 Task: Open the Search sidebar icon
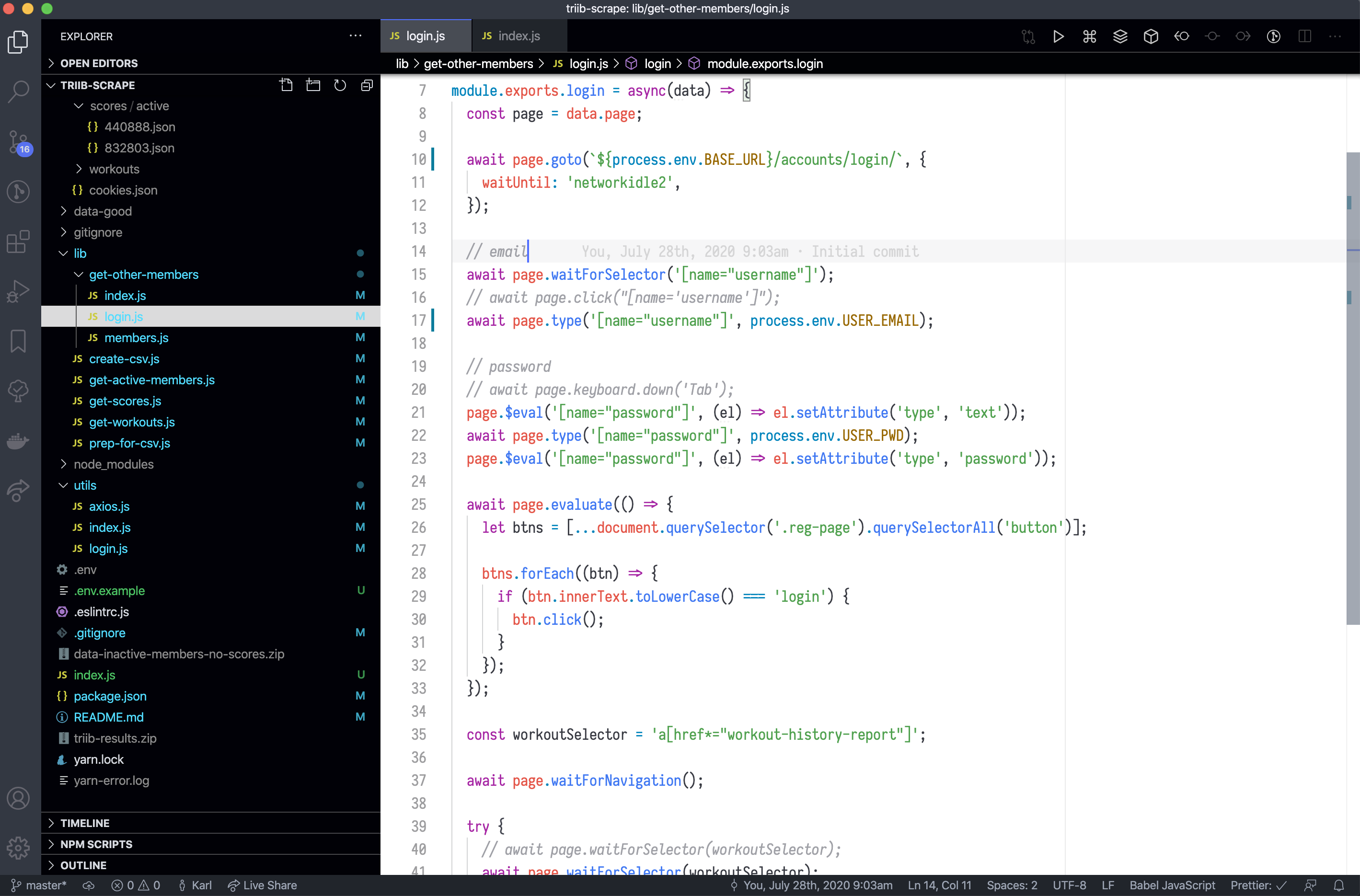(x=18, y=92)
